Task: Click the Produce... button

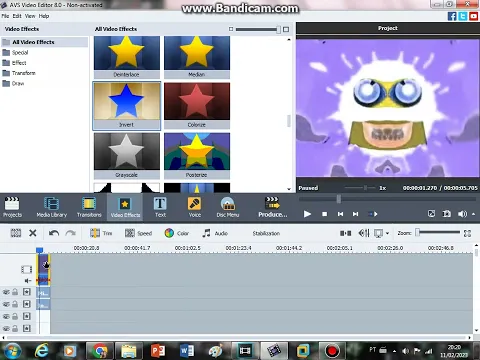Action: click(273, 207)
